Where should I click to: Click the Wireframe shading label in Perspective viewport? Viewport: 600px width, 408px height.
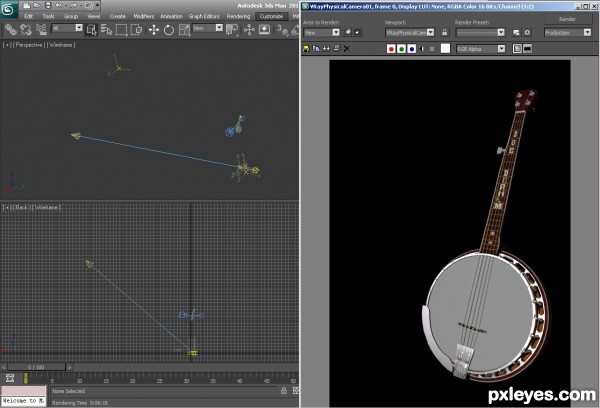point(61,45)
